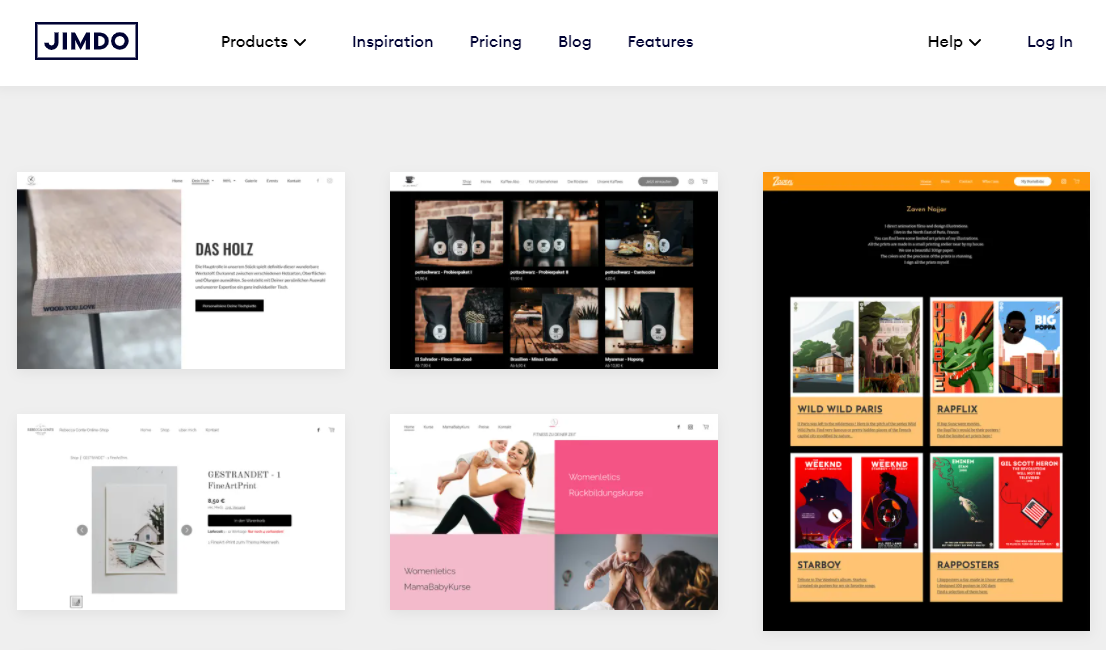Screen dimensions: 1106x650
Task: Click the Instagram icon in the fitness site header
Action: point(690,427)
